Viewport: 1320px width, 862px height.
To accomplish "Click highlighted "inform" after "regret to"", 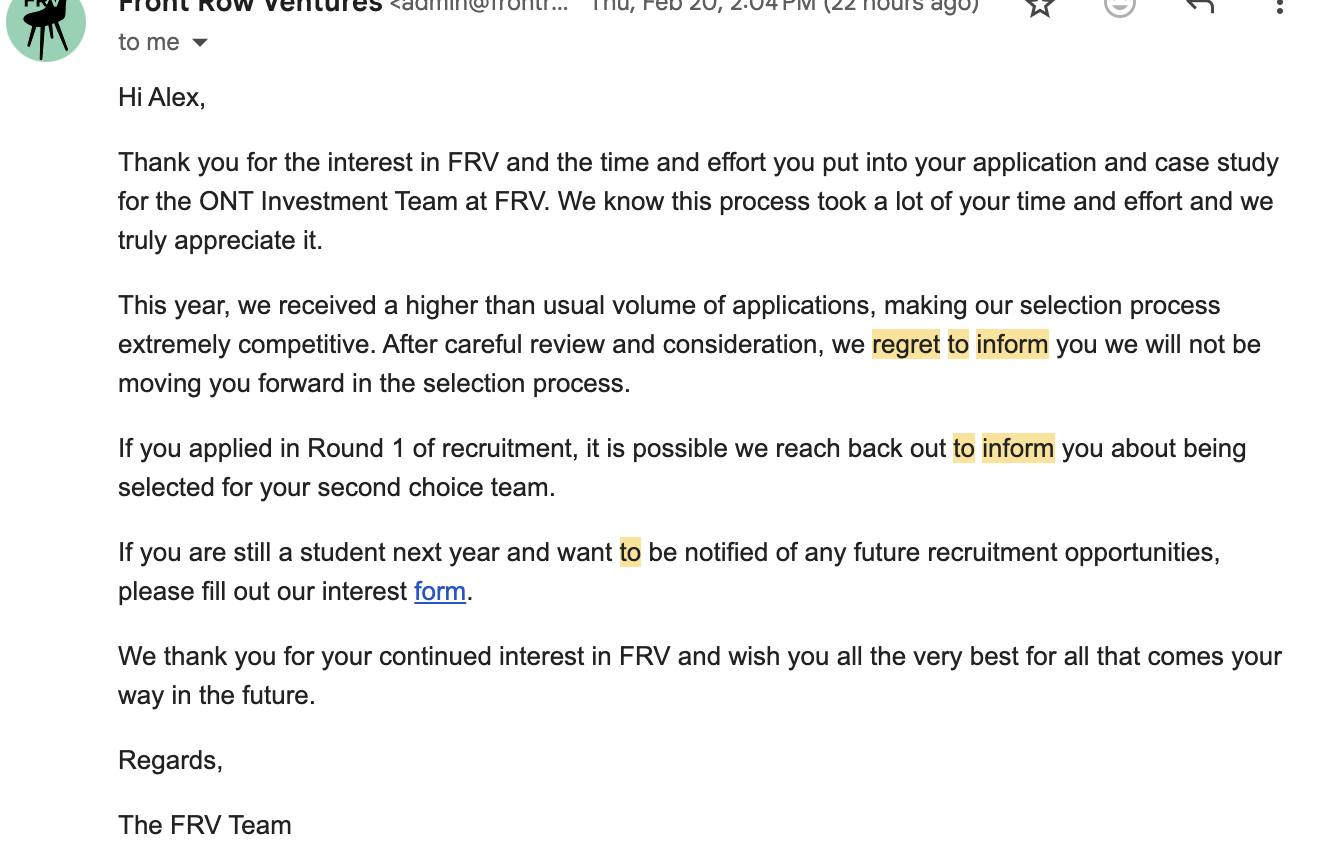I will coord(1012,345).
